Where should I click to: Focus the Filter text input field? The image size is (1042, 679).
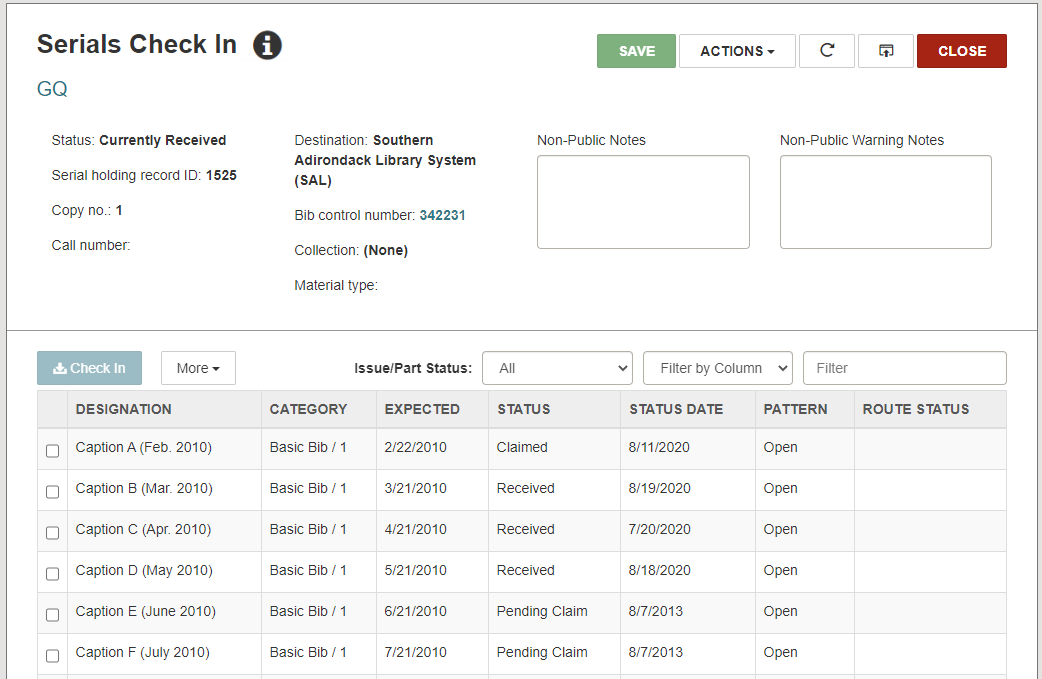(904, 368)
